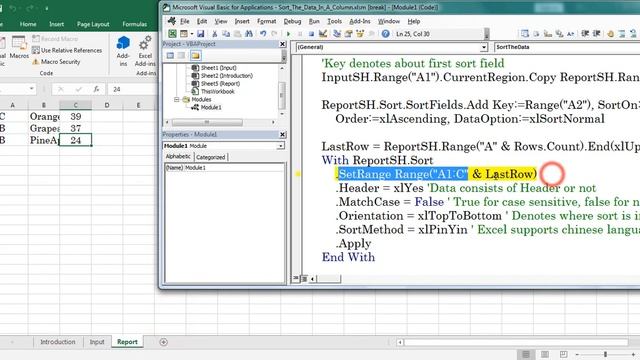Open Insert UserForm dropdown arrow

coord(191,34)
